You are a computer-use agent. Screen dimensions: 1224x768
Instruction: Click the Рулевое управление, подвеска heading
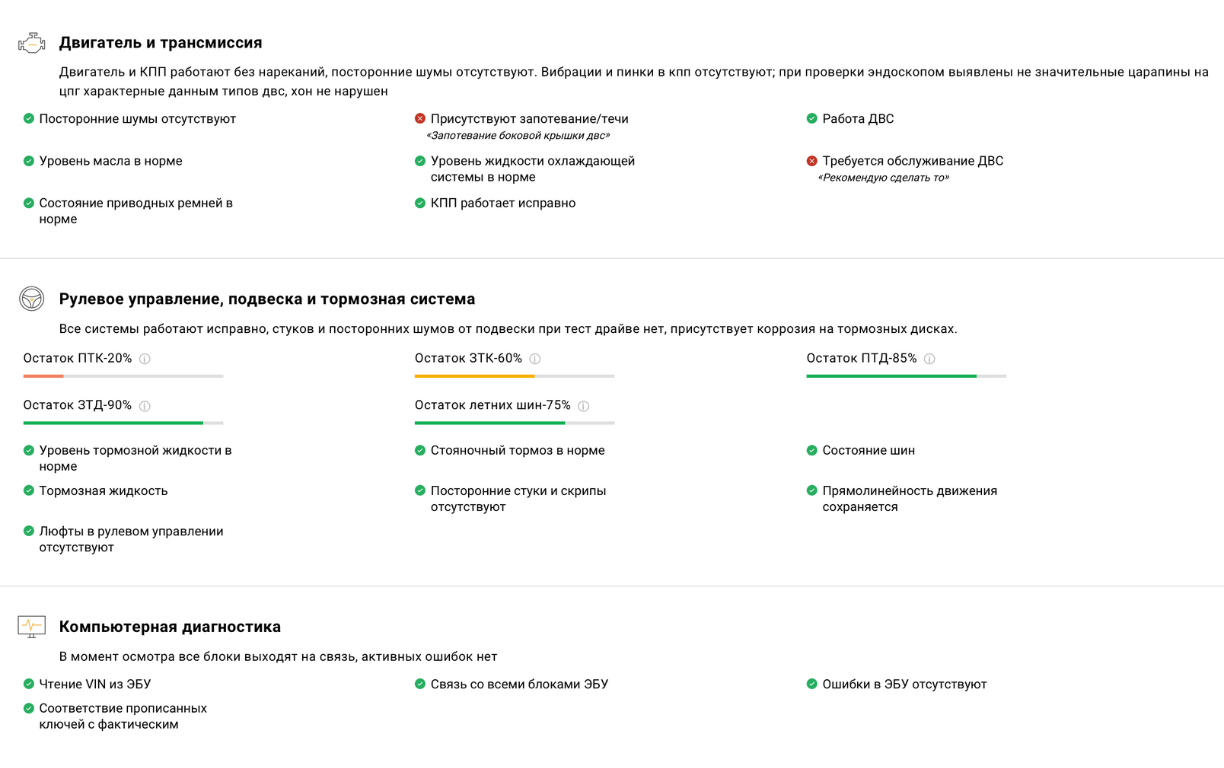click(267, 299)
